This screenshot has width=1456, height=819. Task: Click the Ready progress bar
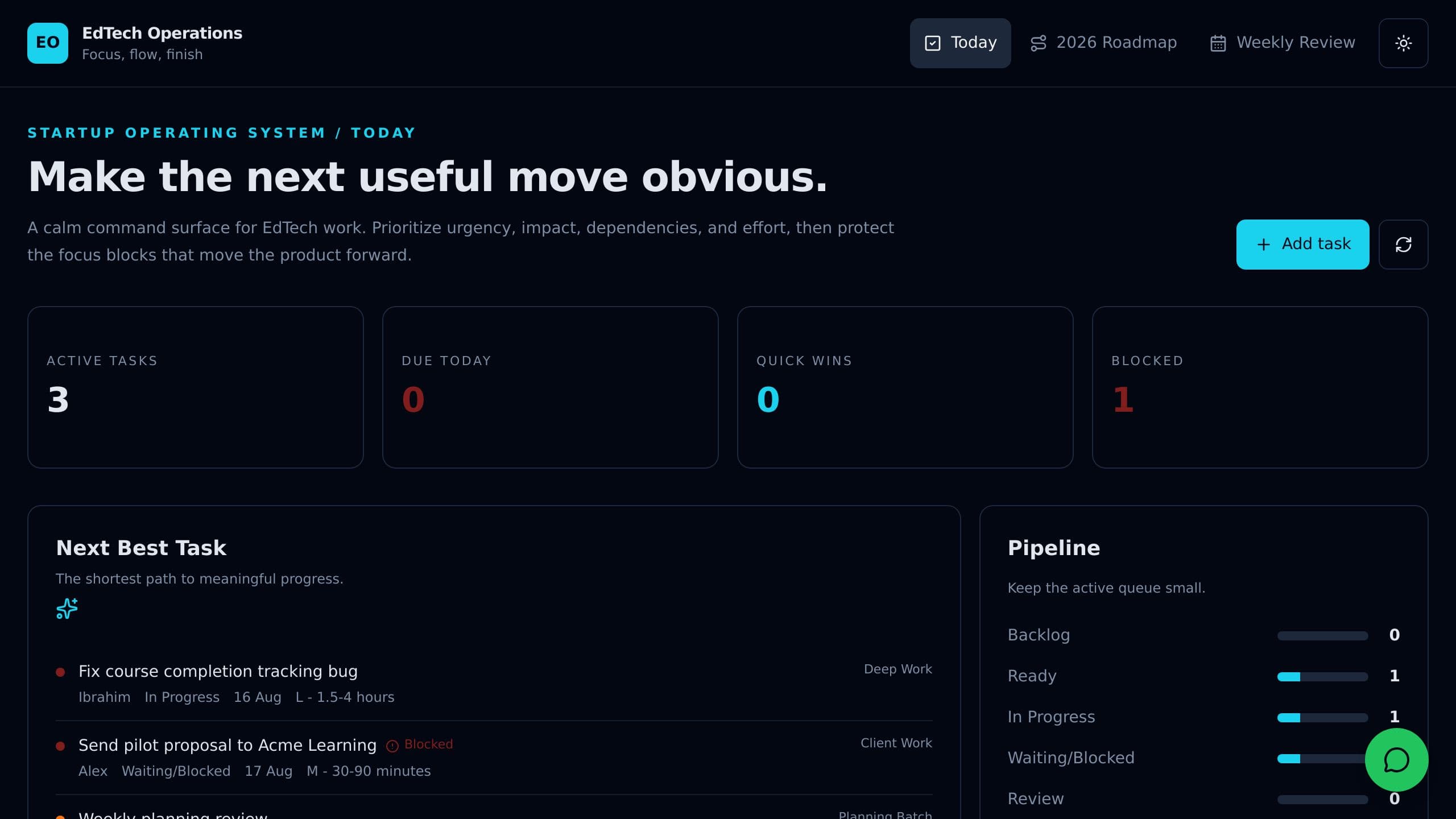(1322, 676)
